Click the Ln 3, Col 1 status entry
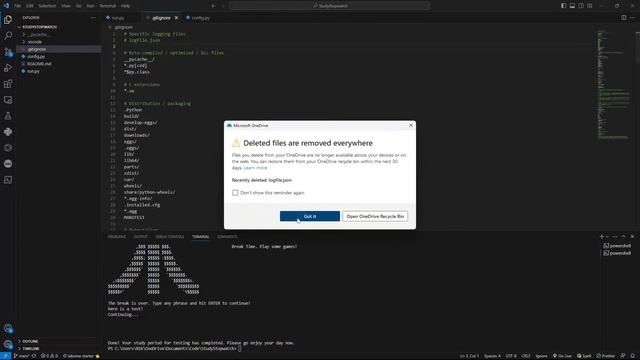Screen dimensions: 640x360 [469, 356]
